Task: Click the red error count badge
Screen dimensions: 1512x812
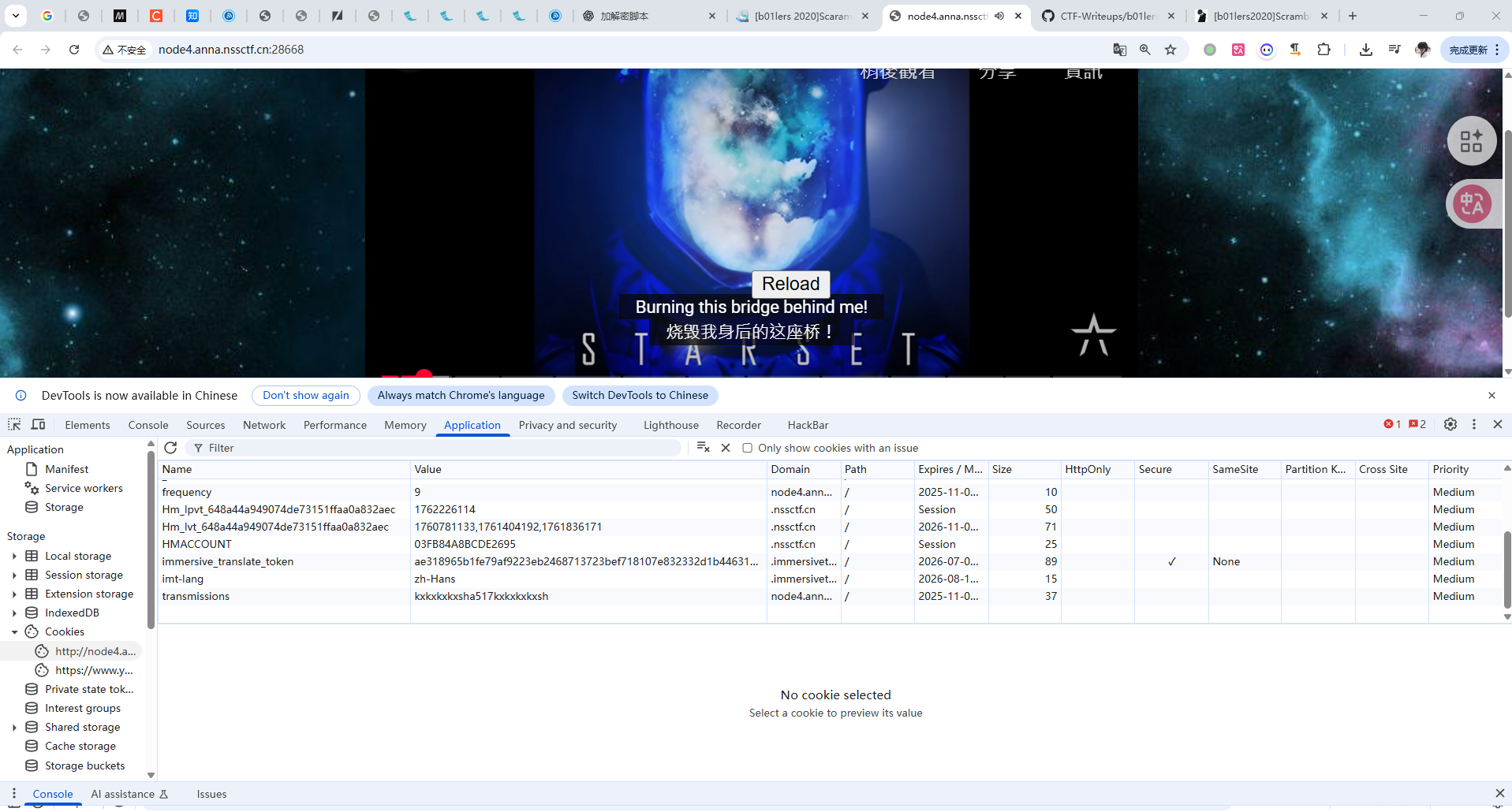Action: 1392,424
